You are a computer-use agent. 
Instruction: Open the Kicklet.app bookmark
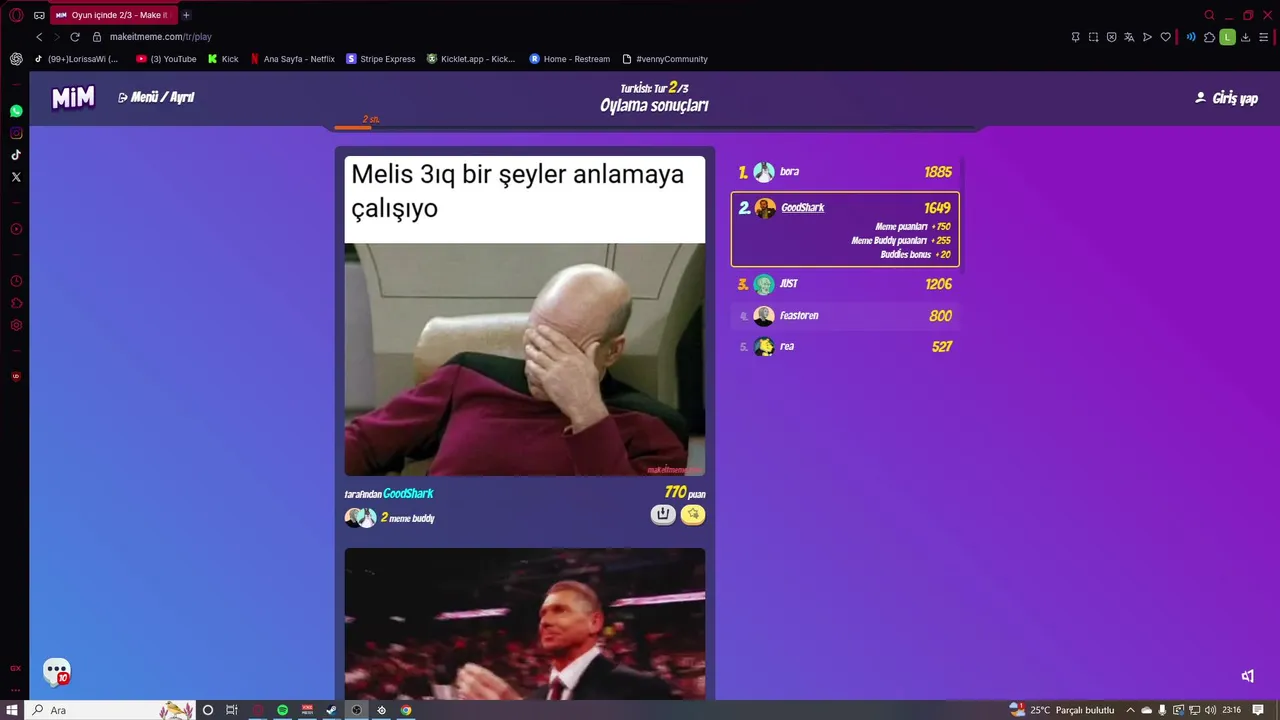tap(471, 59)
